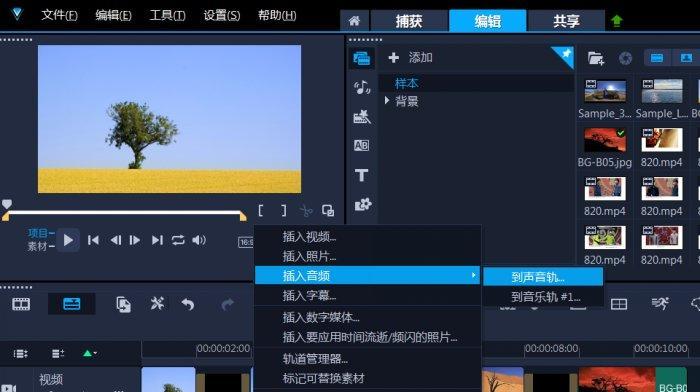
Task: Open the 文件(F) menu
Action: point(59,16)
